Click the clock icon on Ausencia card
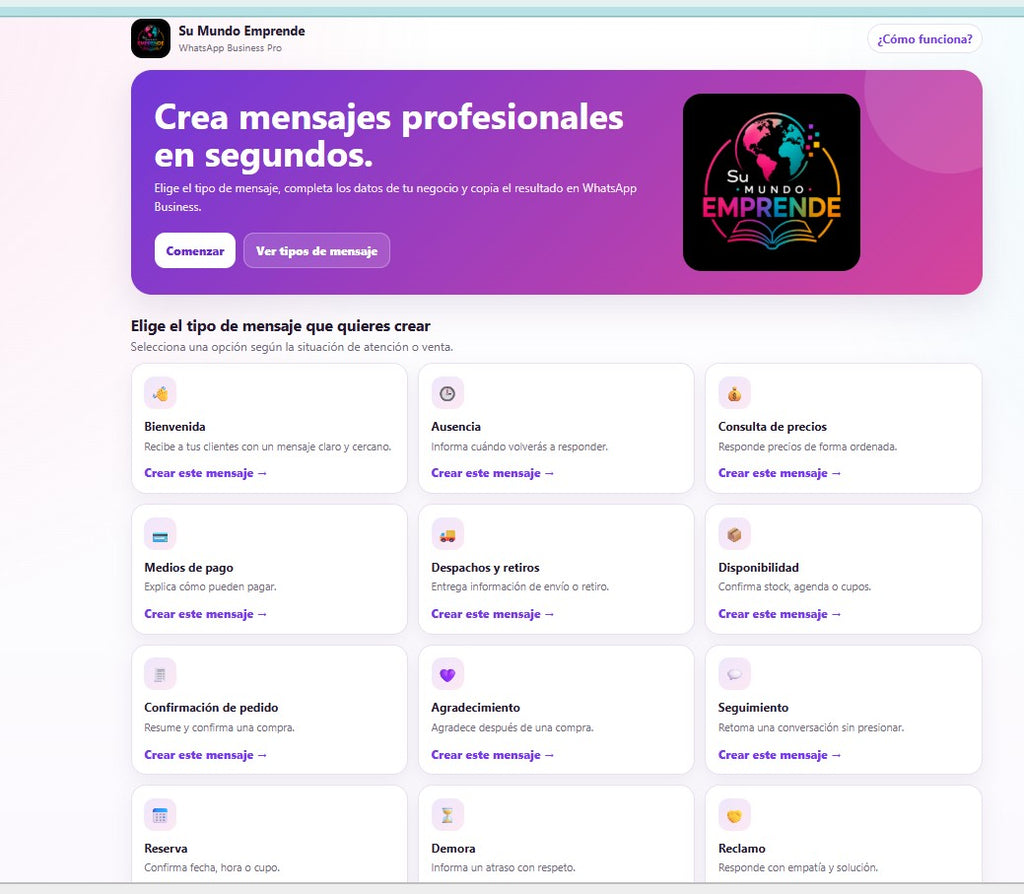This screenshot has width=1024, height=894. point(447,393)
